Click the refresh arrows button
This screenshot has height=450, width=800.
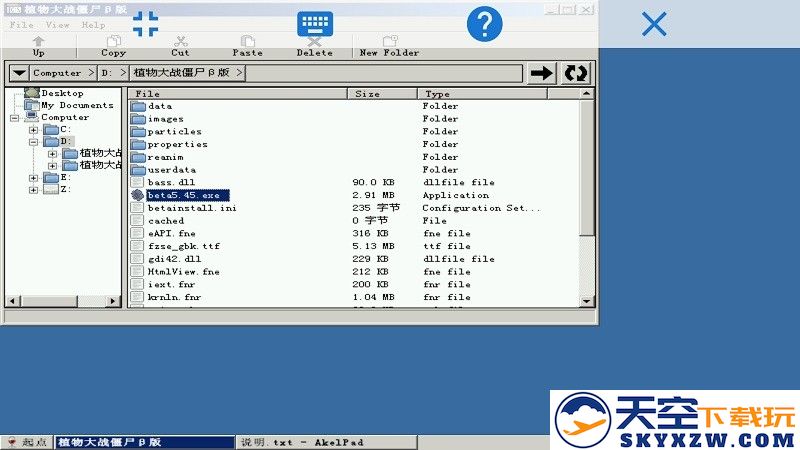576,73
